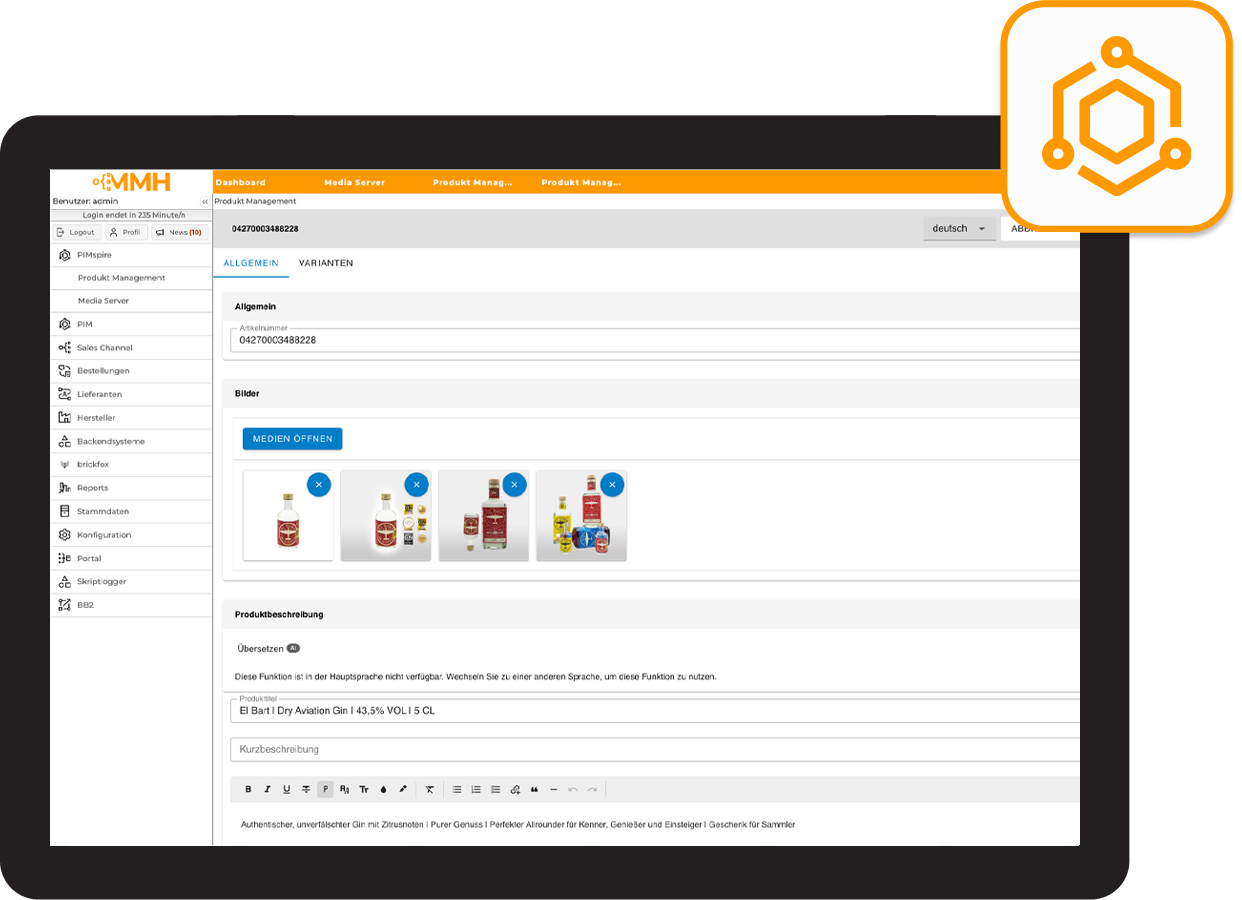
Task: Add a blockquote via the quote icon
Action: [x=534, y=790]
